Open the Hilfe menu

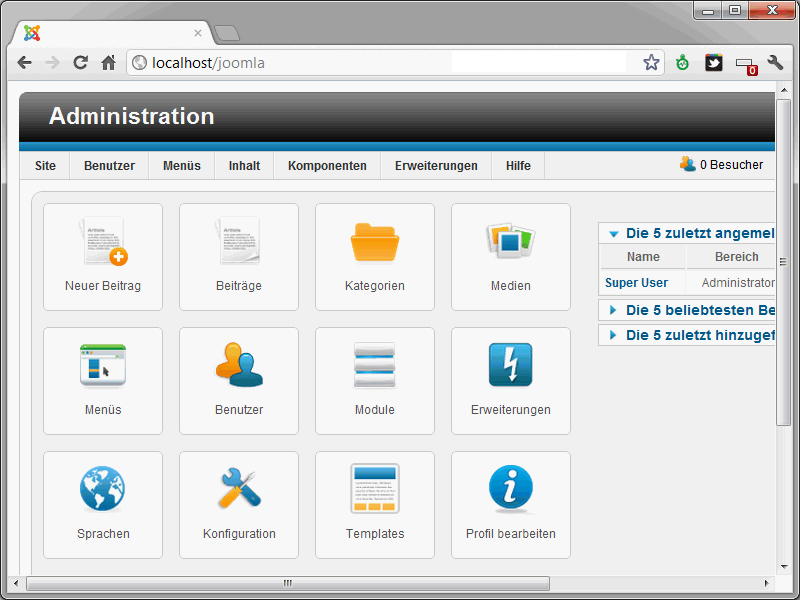tap(517, 165)
